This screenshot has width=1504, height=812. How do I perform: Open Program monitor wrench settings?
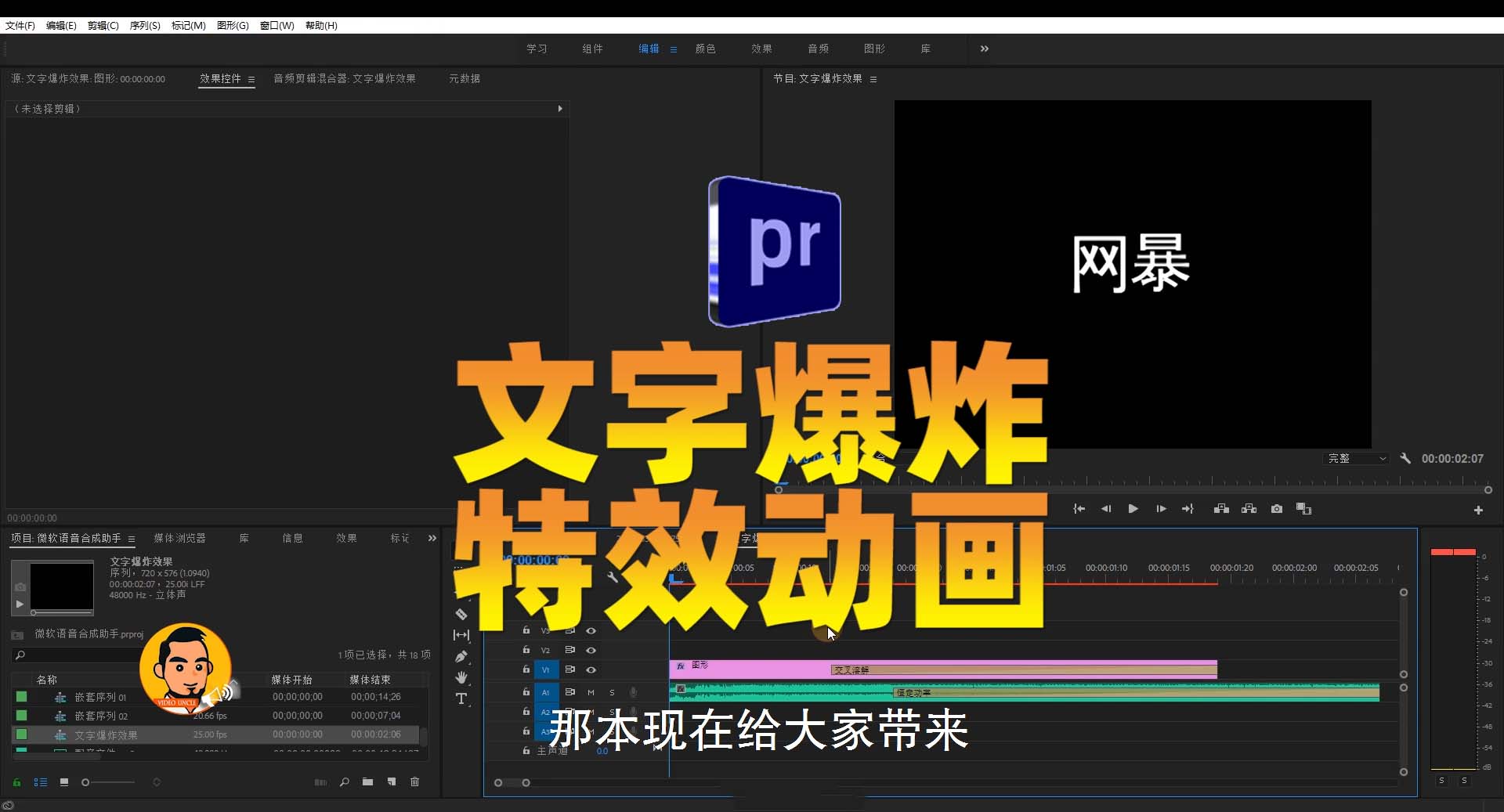click(1405, 458)
